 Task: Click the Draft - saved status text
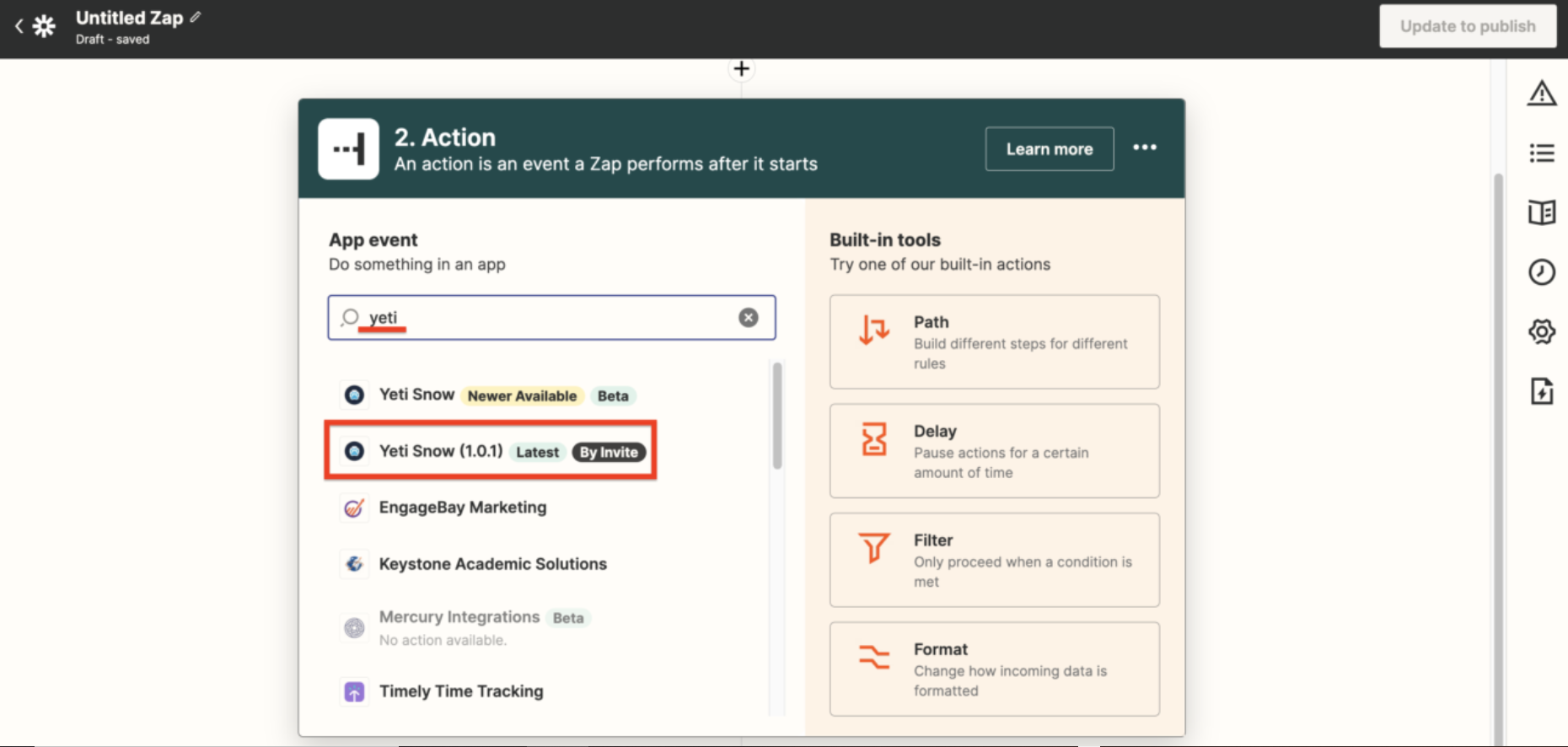tap(112, 40)
